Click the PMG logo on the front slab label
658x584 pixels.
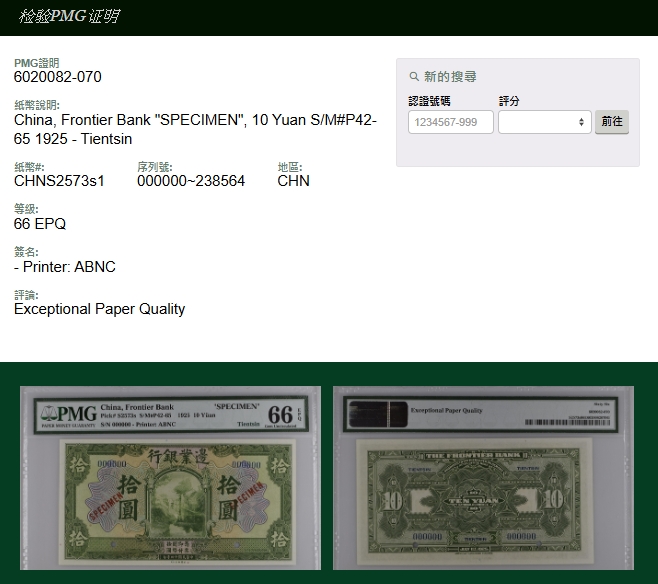point(66,414)
